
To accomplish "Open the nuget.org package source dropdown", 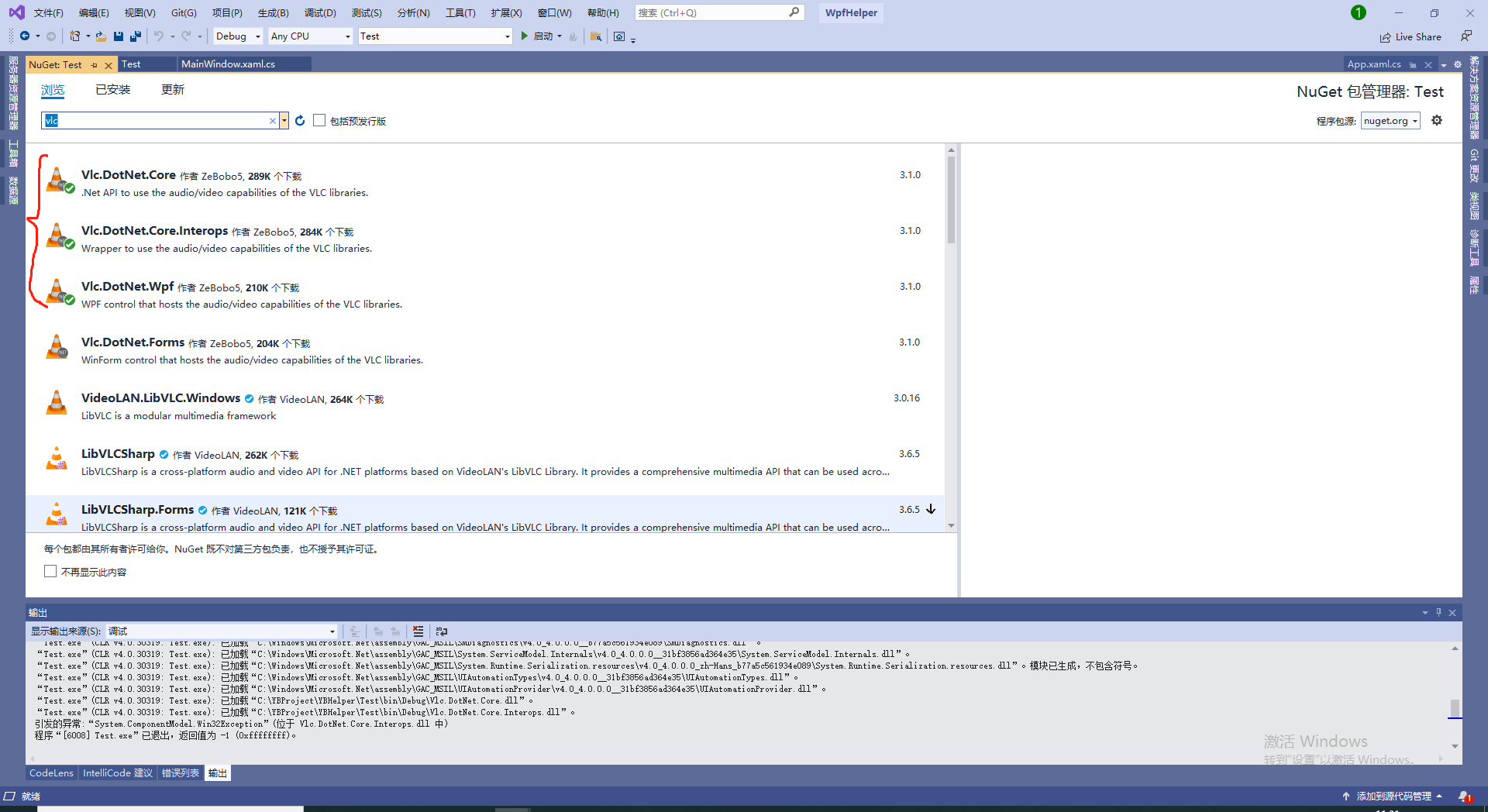I will [x=1390, y=120].
